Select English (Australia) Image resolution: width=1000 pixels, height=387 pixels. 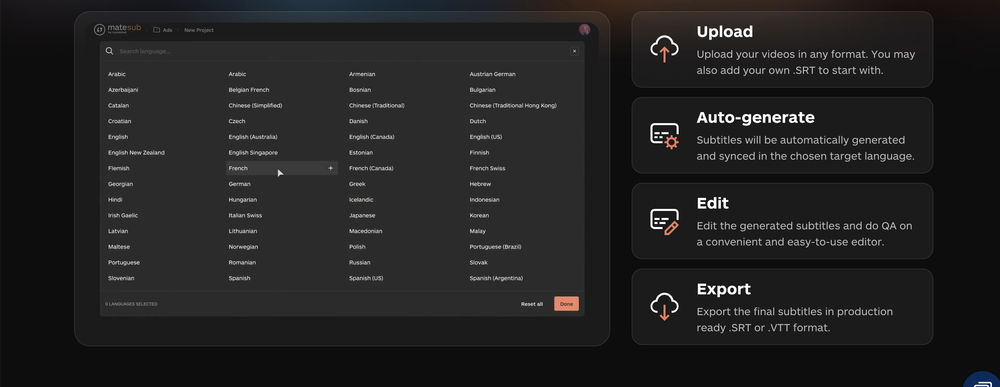coord(253,137)
